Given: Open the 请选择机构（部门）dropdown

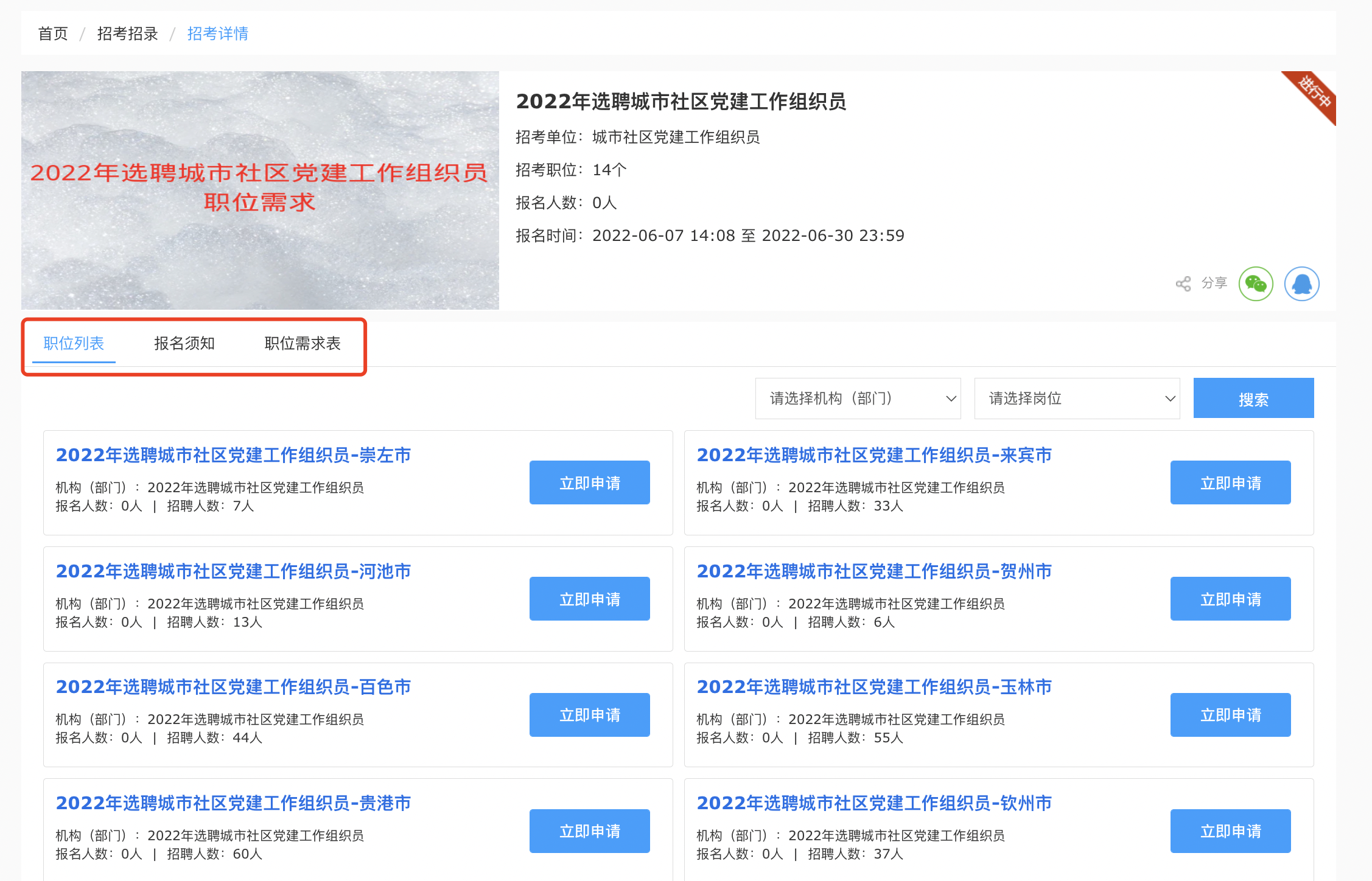Looking at the screenshot, I should [x=858, y=399].
